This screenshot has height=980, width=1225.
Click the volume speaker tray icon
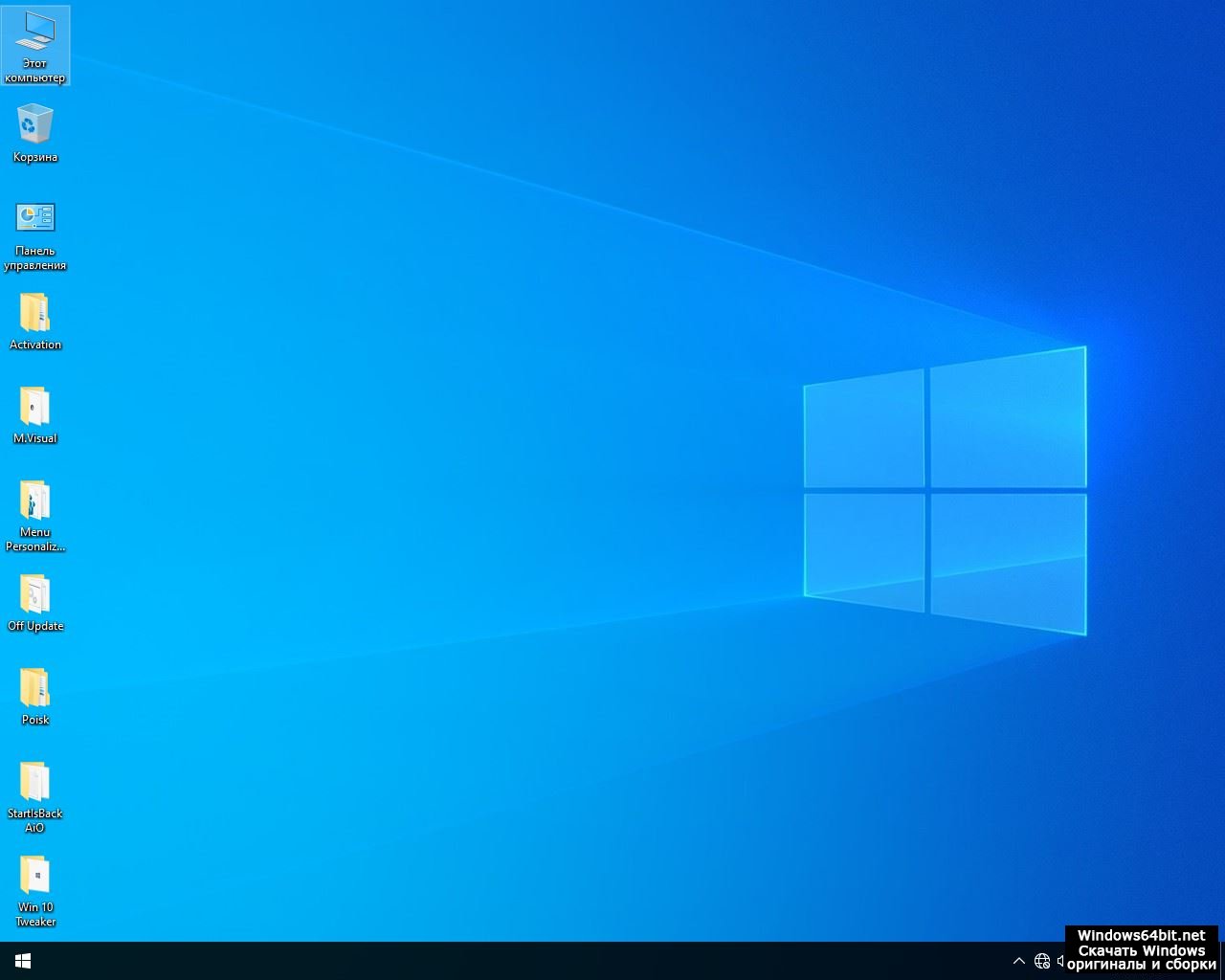(1060, 961)
